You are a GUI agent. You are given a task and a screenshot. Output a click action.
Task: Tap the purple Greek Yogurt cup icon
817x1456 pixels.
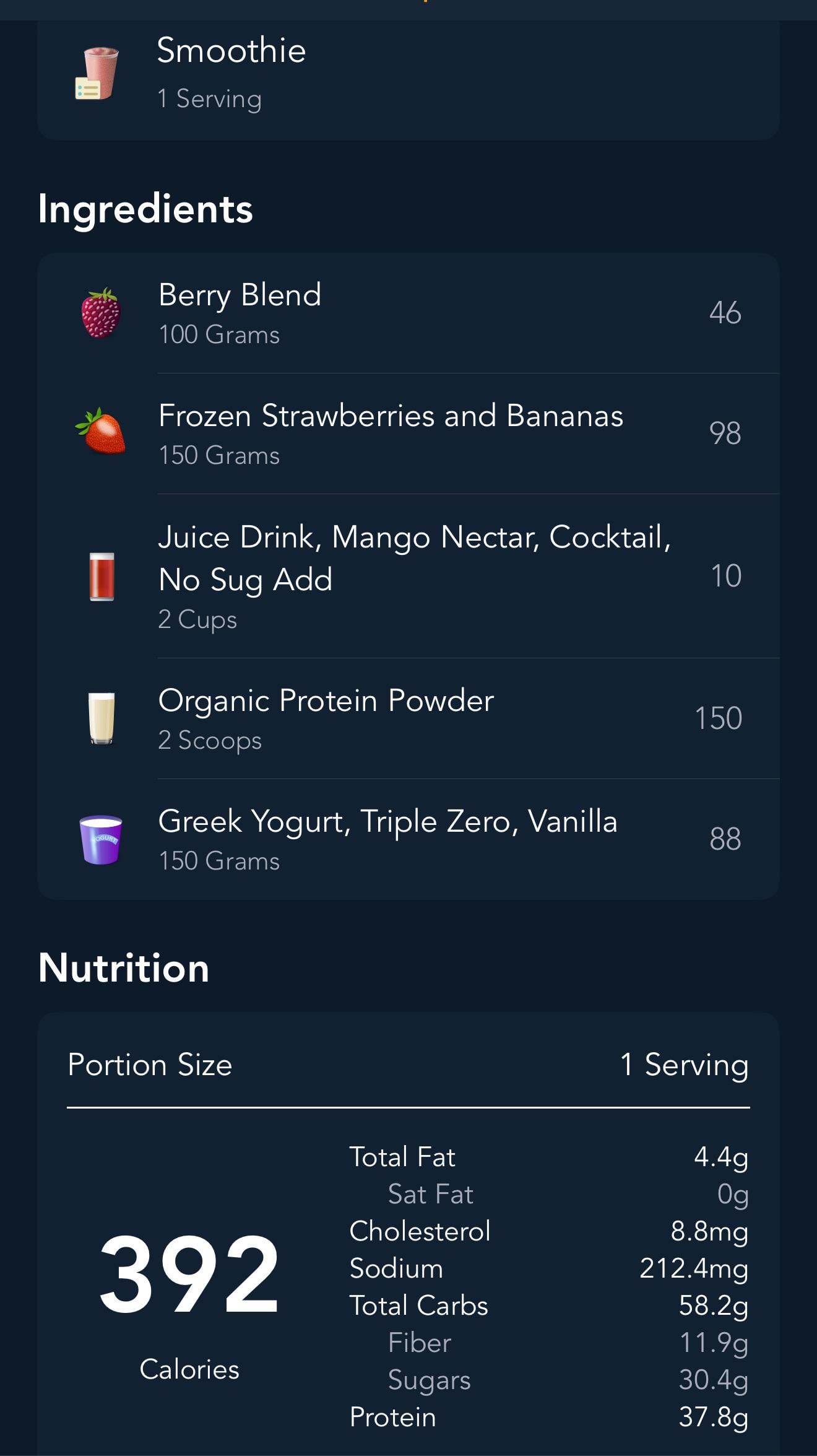pyautogui.click(x=101, y=839)
